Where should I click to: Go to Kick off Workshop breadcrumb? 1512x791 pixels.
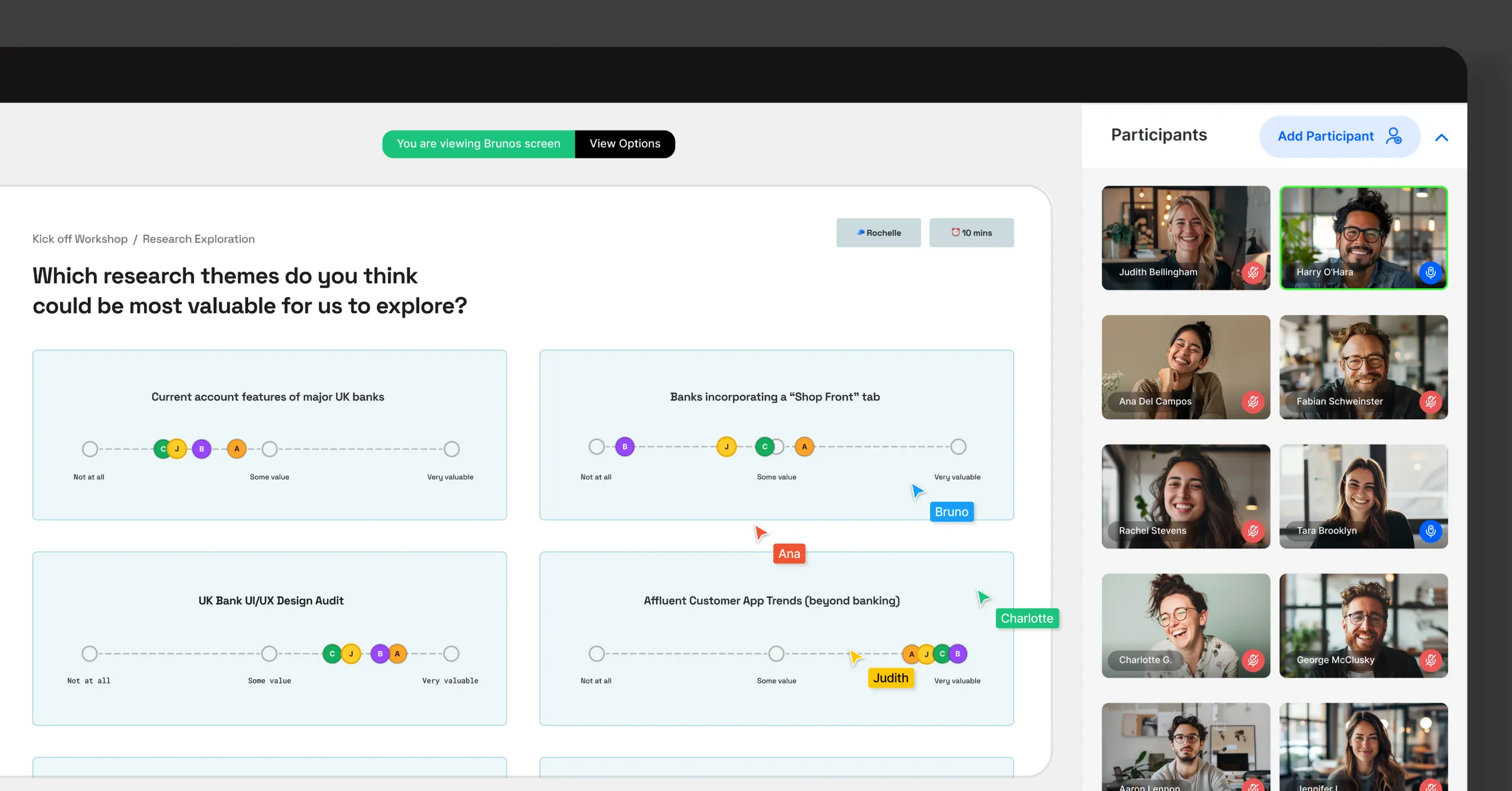tap(80, 239)
